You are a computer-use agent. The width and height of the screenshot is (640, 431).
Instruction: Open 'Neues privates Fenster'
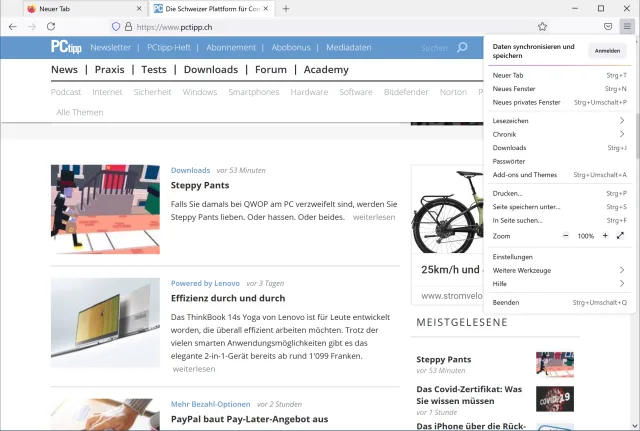coord(559,102)
